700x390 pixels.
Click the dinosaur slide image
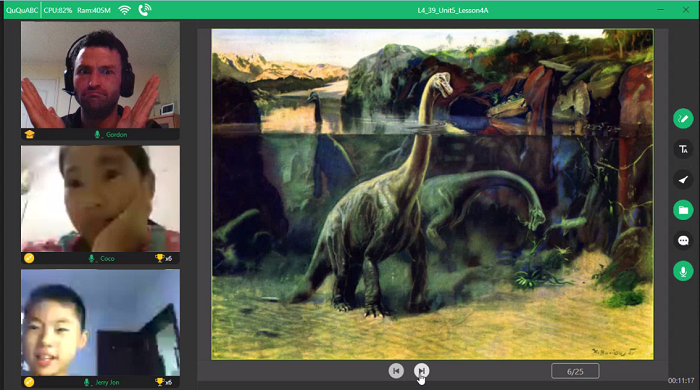(432, 194)
